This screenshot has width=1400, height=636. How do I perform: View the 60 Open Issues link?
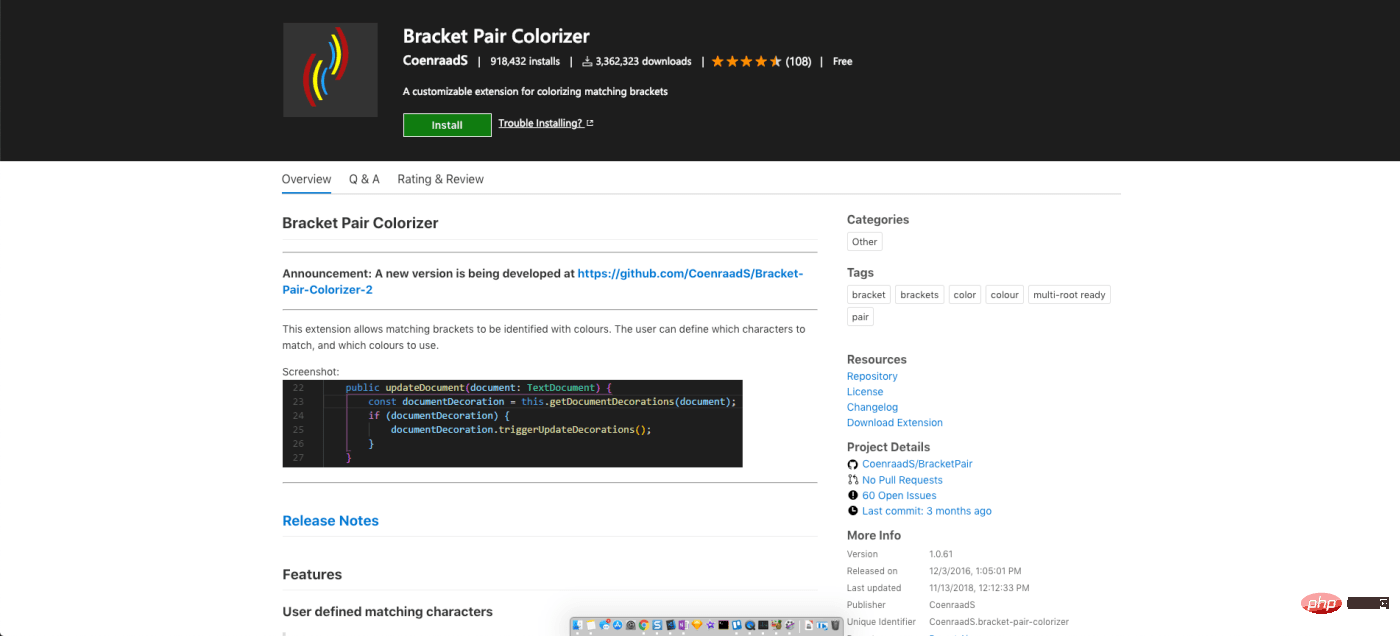(x=899, y=496)
